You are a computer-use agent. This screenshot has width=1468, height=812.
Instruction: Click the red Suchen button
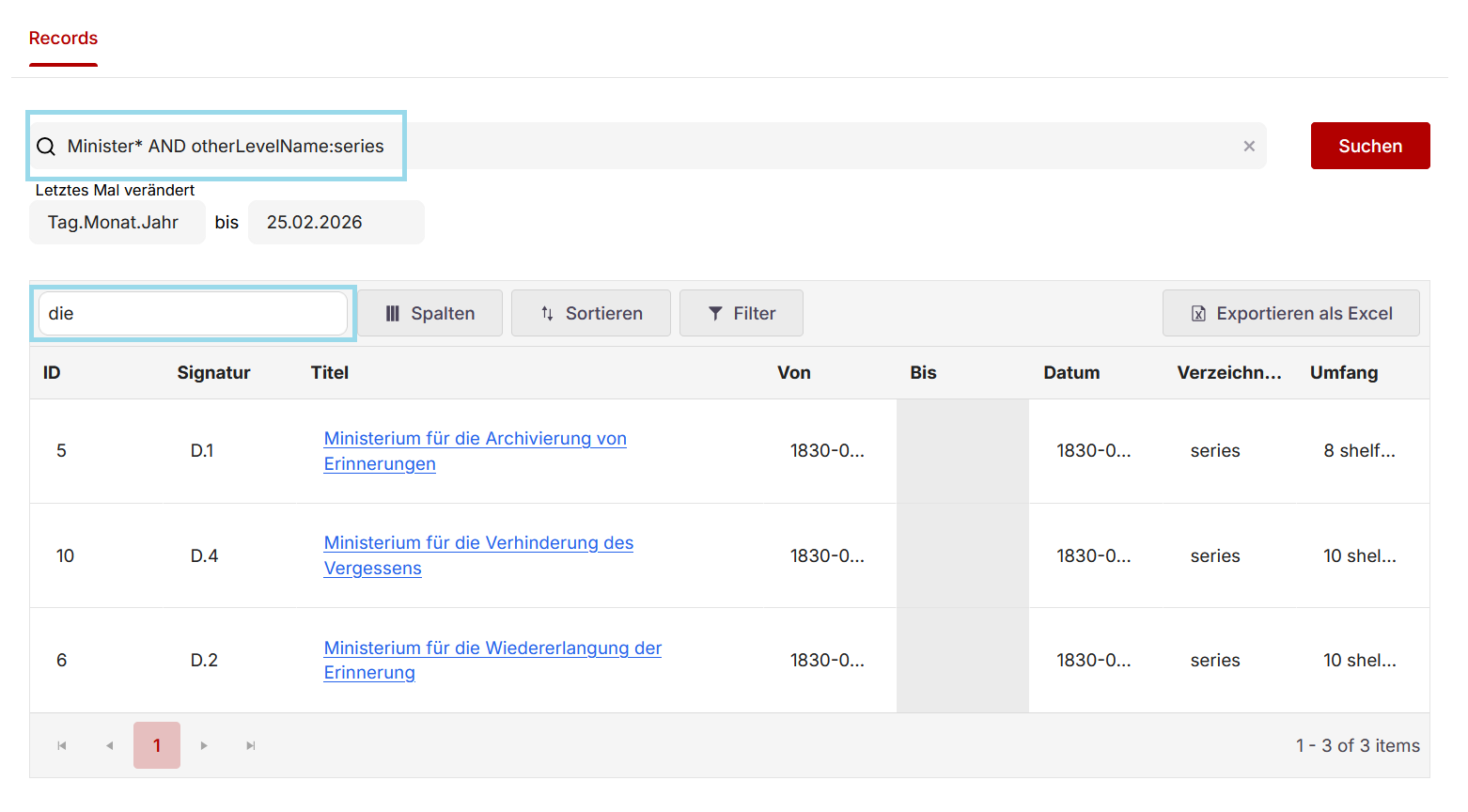(1369, 146)
